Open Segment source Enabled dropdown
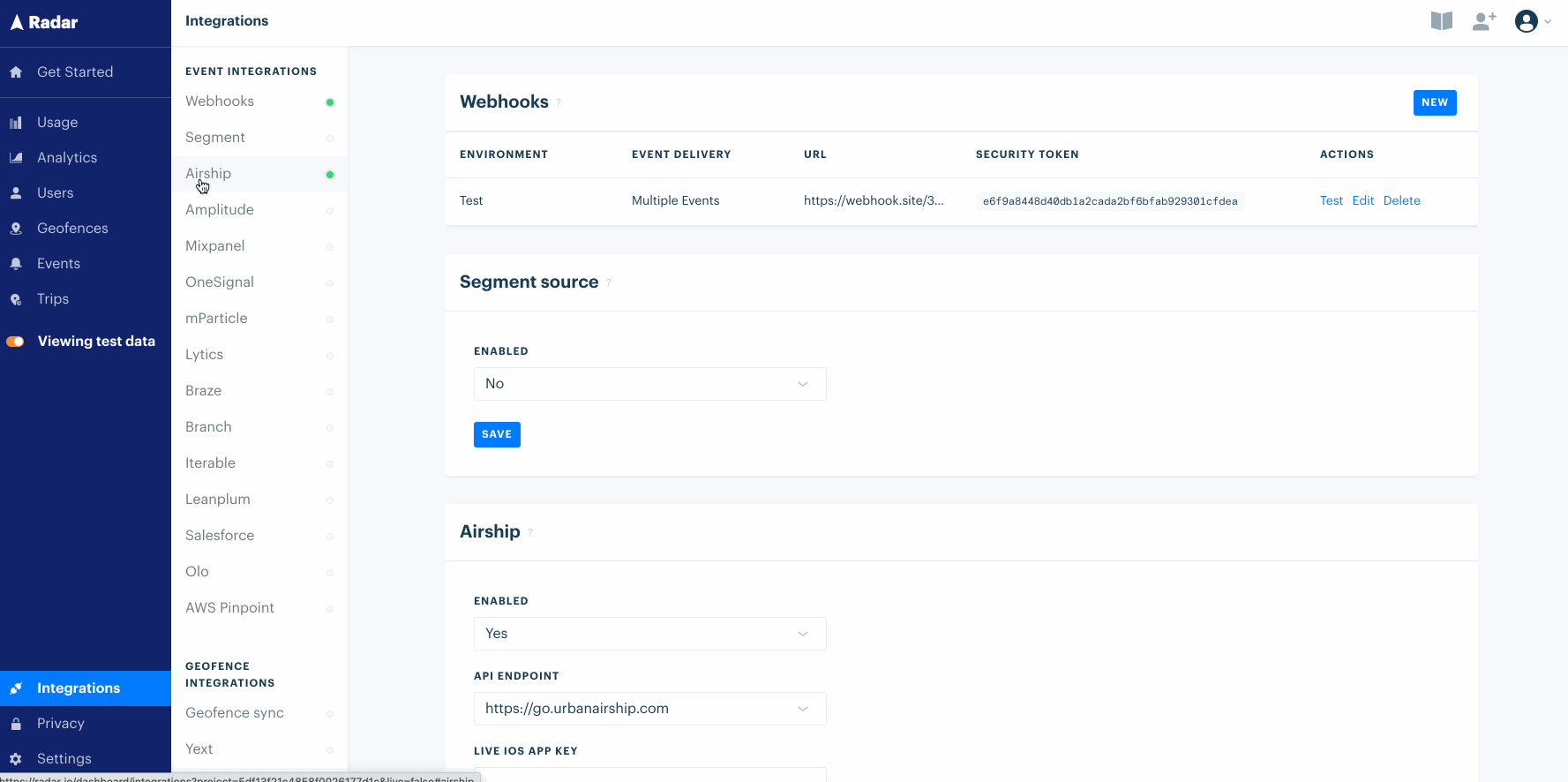The image size is (1568, 782). (x=650, y=384)
